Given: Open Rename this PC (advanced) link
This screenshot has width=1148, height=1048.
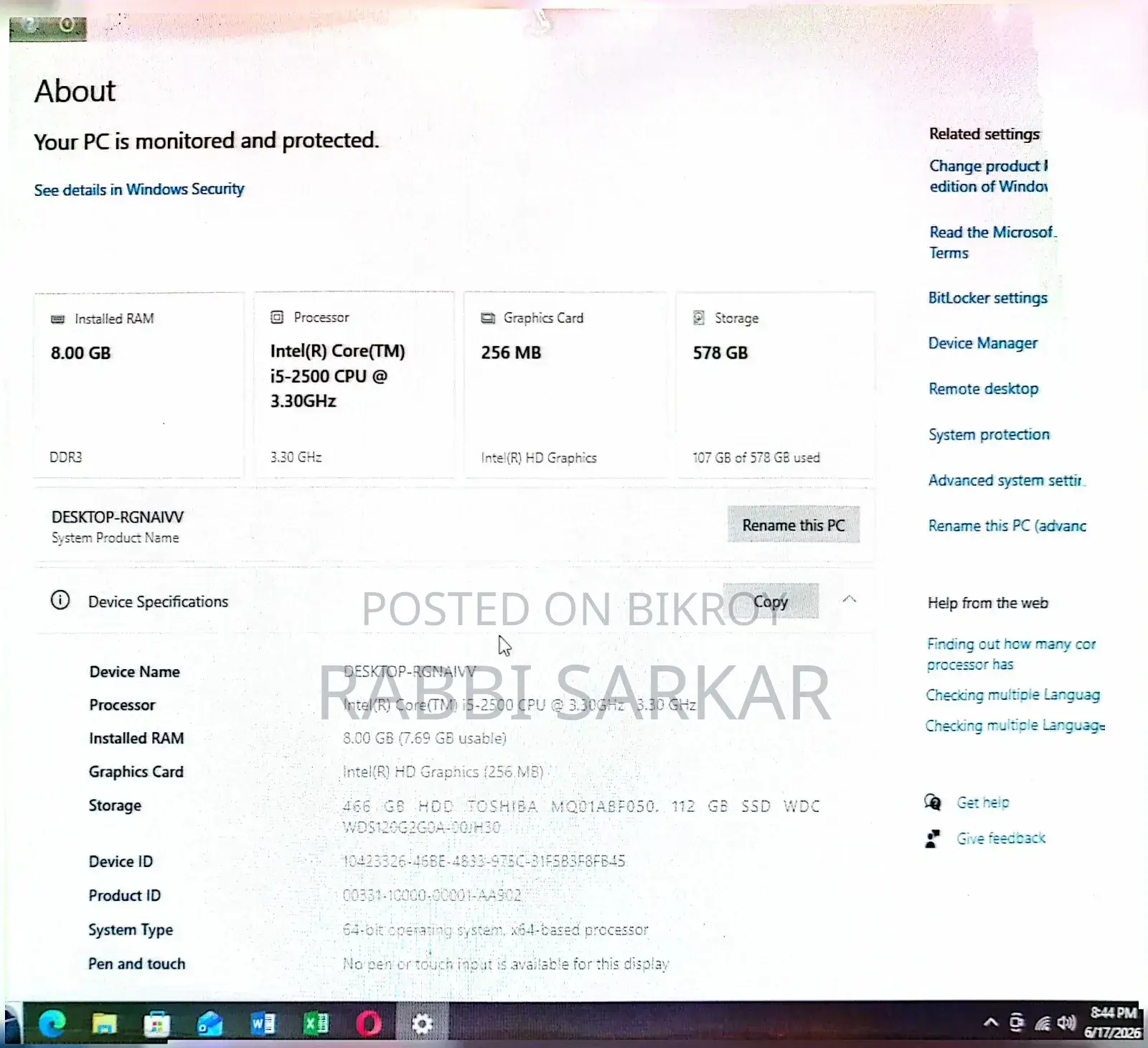Looking at the screenshot, I should (1007, 525).
